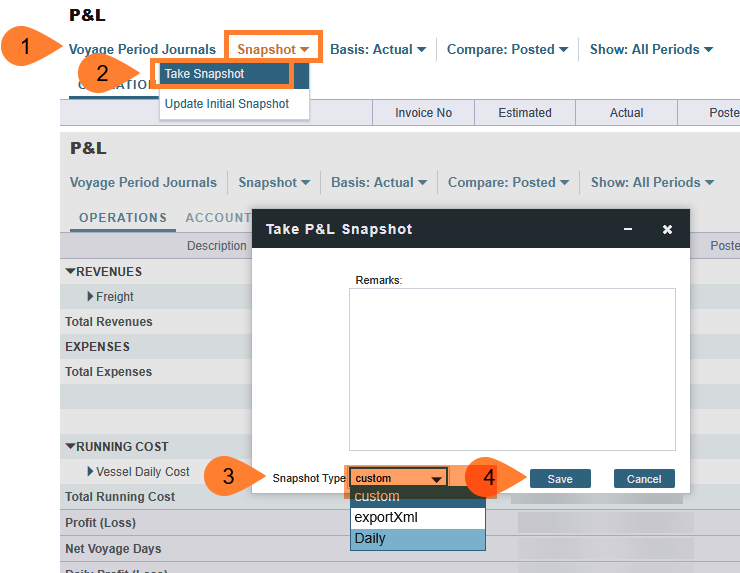Open the Snapshot Type combo box
Screen dimensions: 740x573
398,479
